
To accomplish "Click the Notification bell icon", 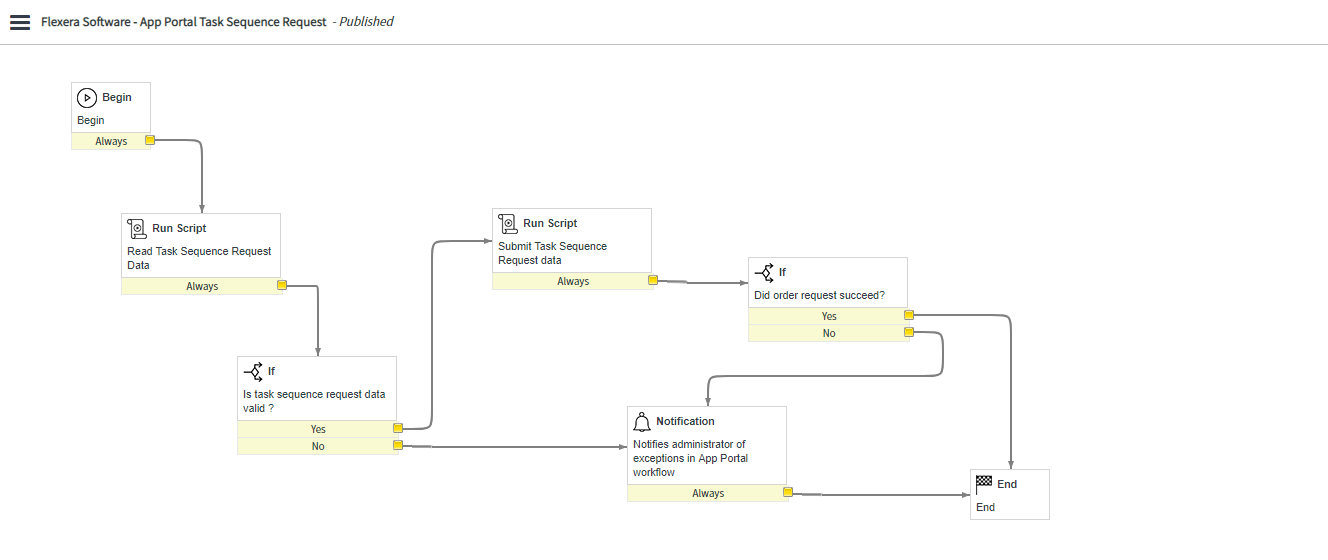I will (x=642, y=422).
